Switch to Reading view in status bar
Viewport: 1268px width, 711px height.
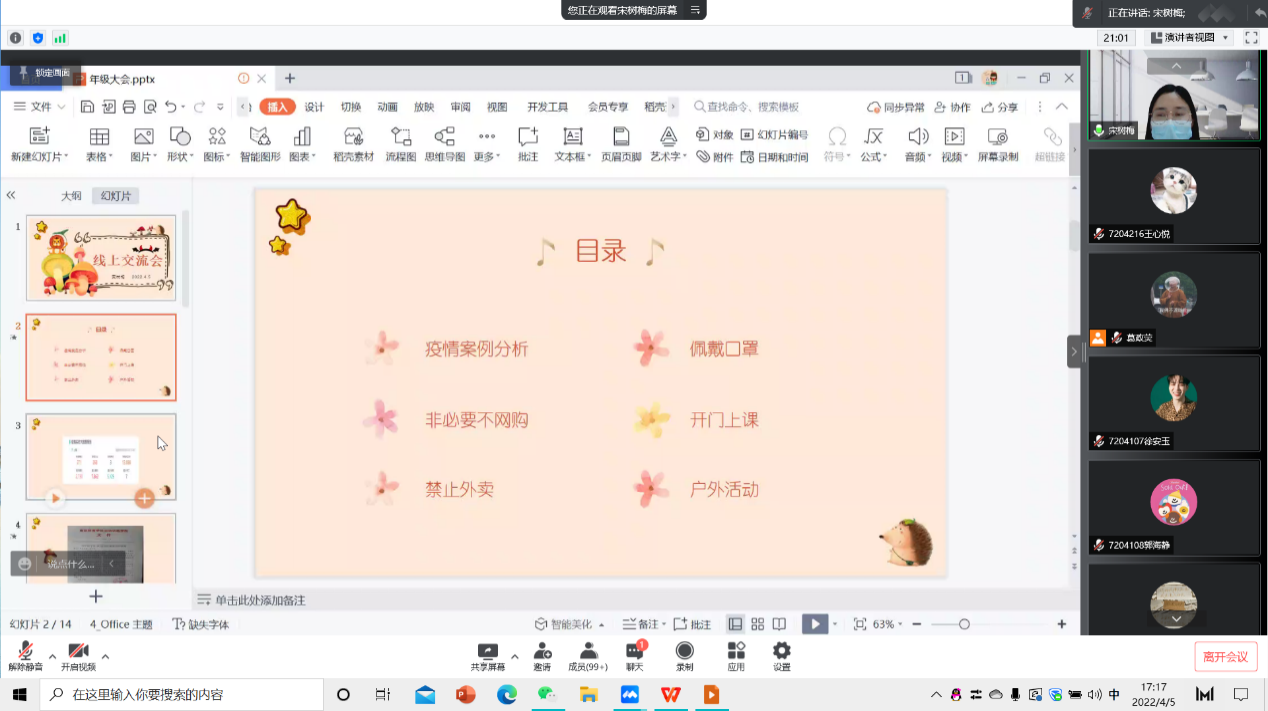[x=779, y=624]
